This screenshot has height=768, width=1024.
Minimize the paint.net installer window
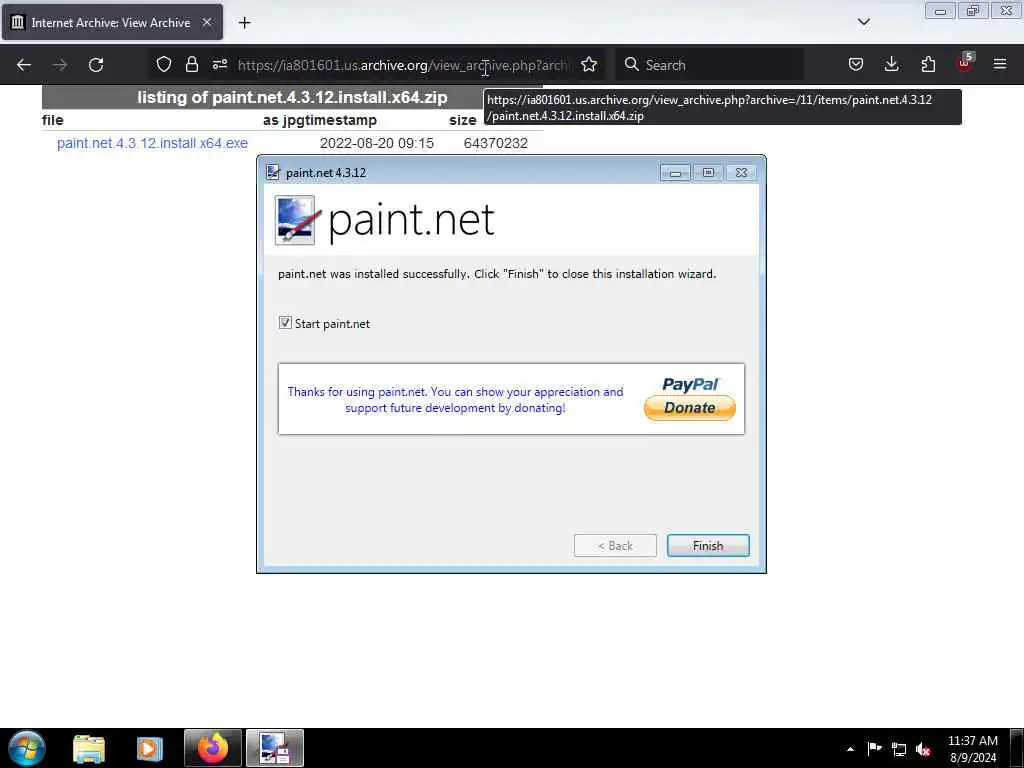(675, 172)
